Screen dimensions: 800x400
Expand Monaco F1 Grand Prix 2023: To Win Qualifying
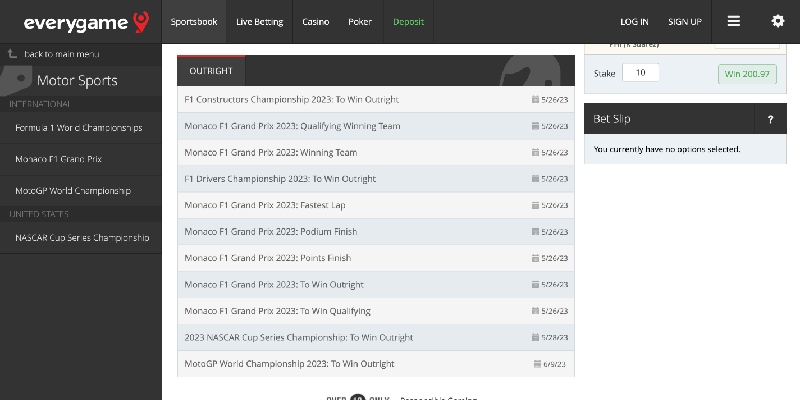tap(376, 311)
